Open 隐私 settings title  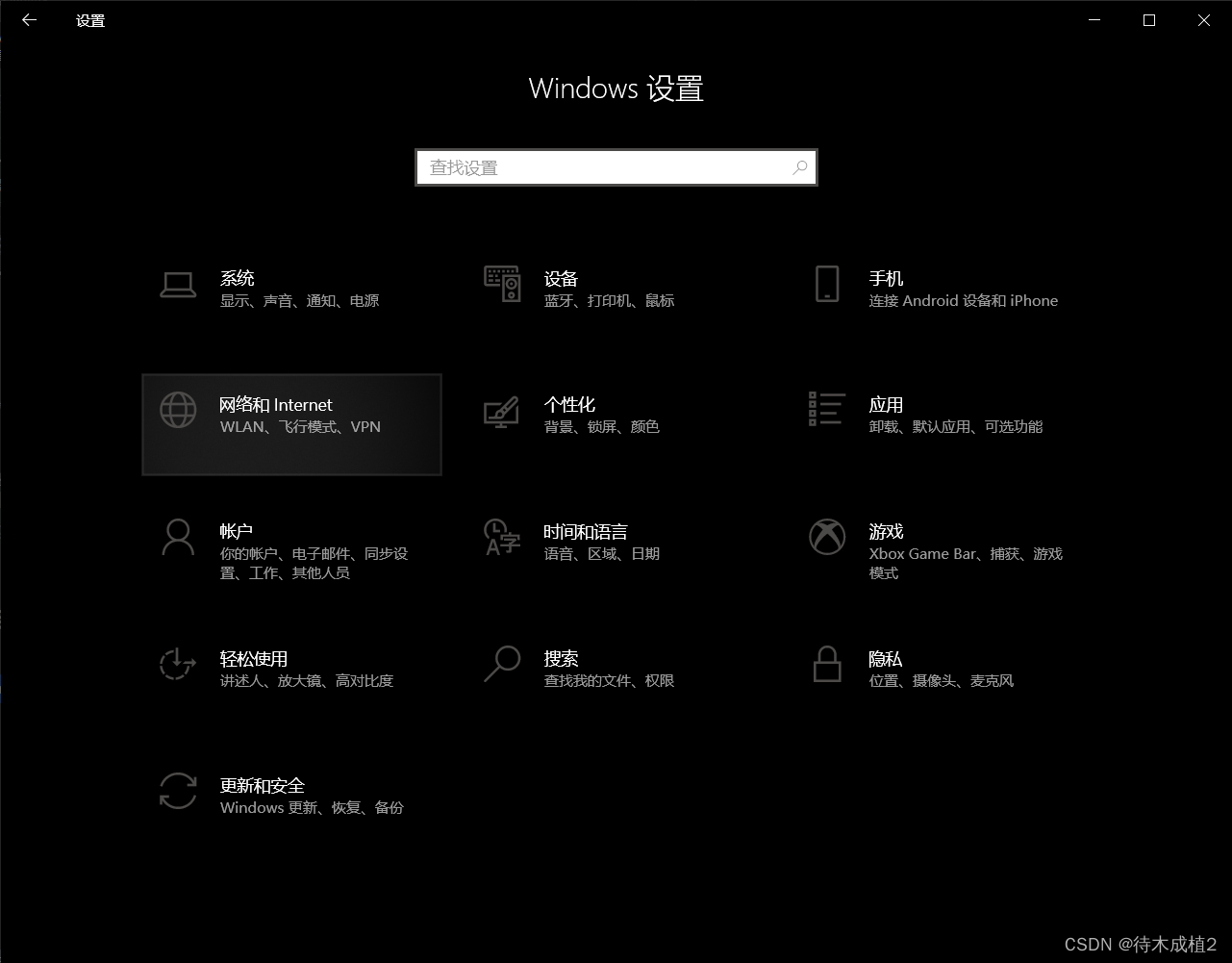pyautogui.click(x=885, y=658)
